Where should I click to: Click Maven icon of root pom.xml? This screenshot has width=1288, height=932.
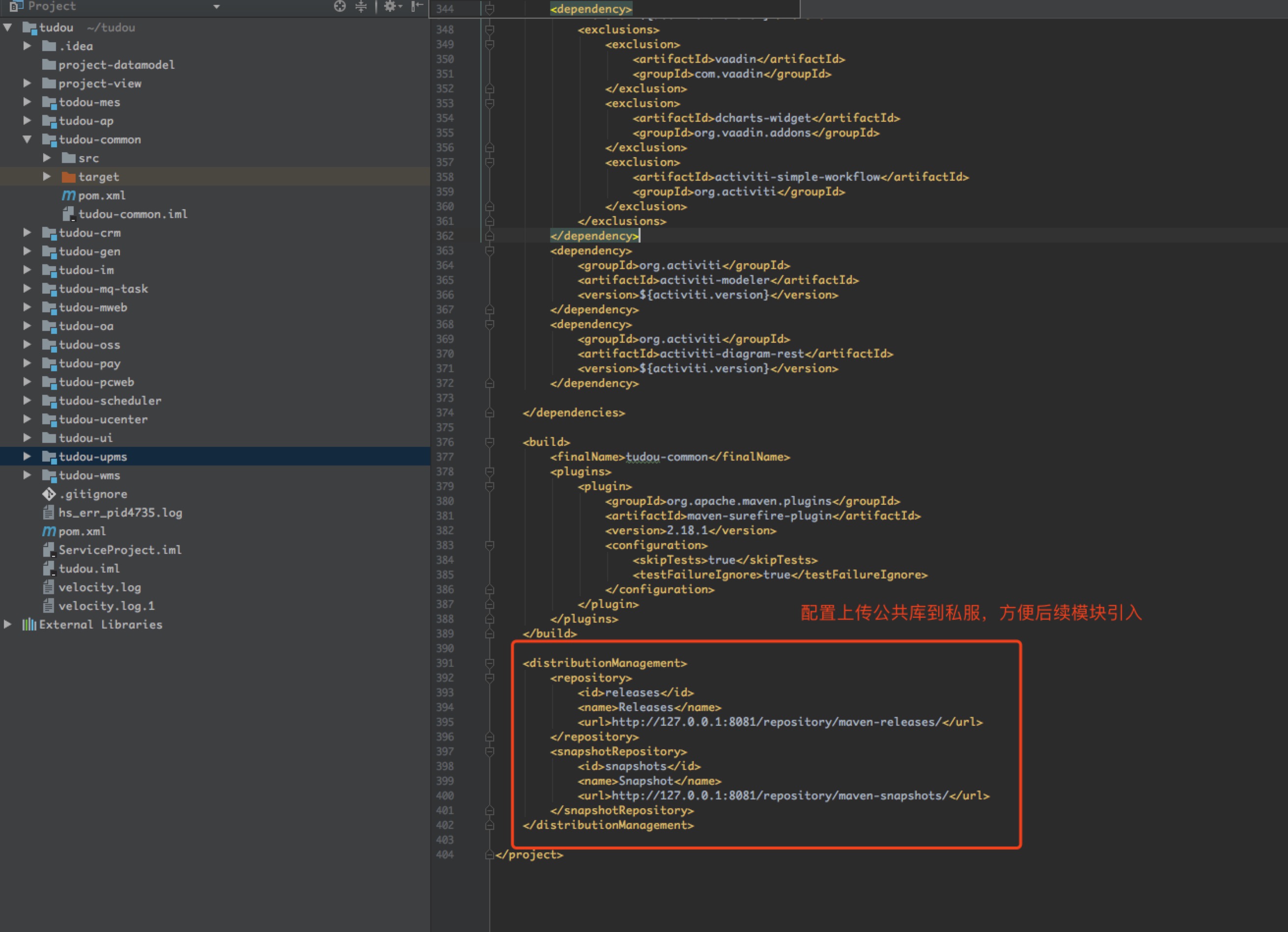(x=50, y=531)
